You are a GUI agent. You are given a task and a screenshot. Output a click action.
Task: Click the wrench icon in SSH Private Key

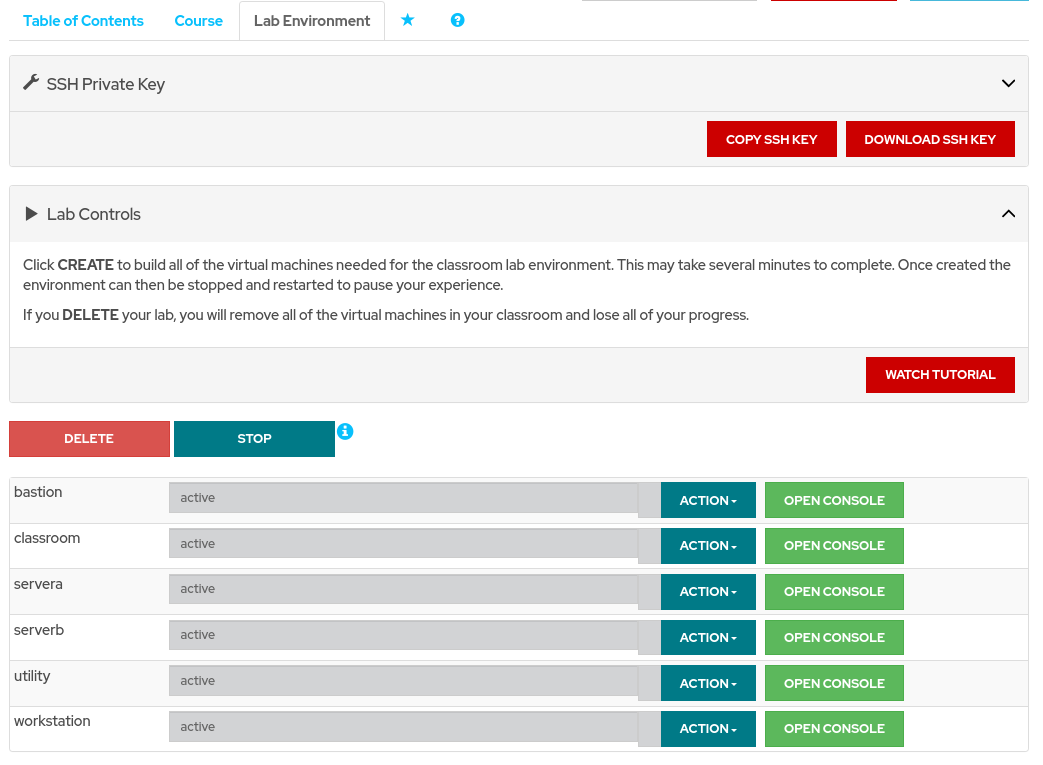[x=31, y=83]
